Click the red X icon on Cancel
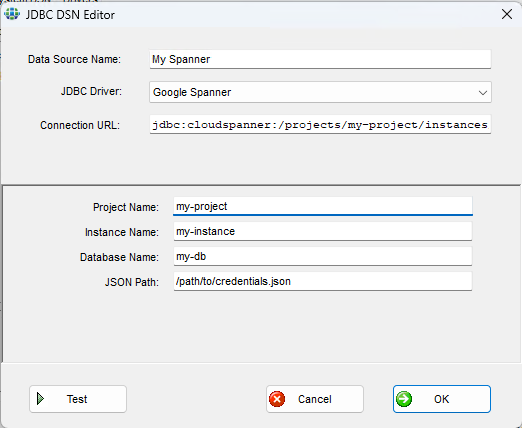The width and height of the screenshot is (522, 428). pos(277,399)
